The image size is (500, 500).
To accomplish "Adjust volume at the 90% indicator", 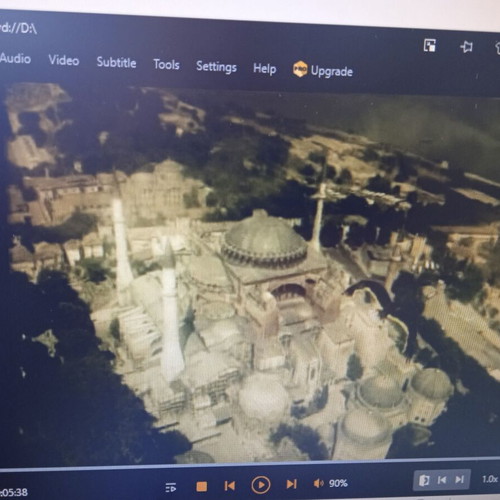I will pyautogui.click(x=338, y=483).
